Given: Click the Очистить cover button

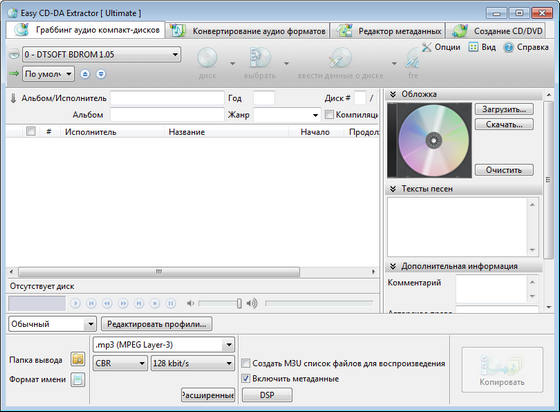Looking at the screenshot, I should (x=504, y=170).
